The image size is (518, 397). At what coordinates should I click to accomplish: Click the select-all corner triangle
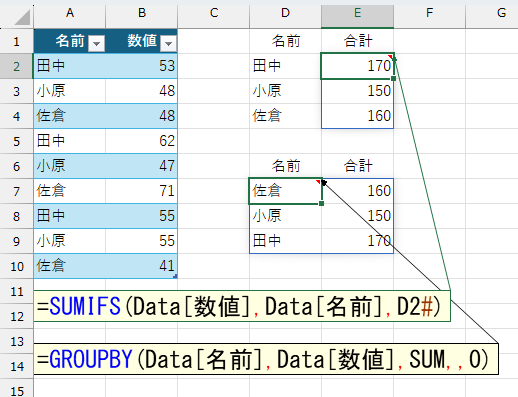pyautogui.click(x=22, y=17)
